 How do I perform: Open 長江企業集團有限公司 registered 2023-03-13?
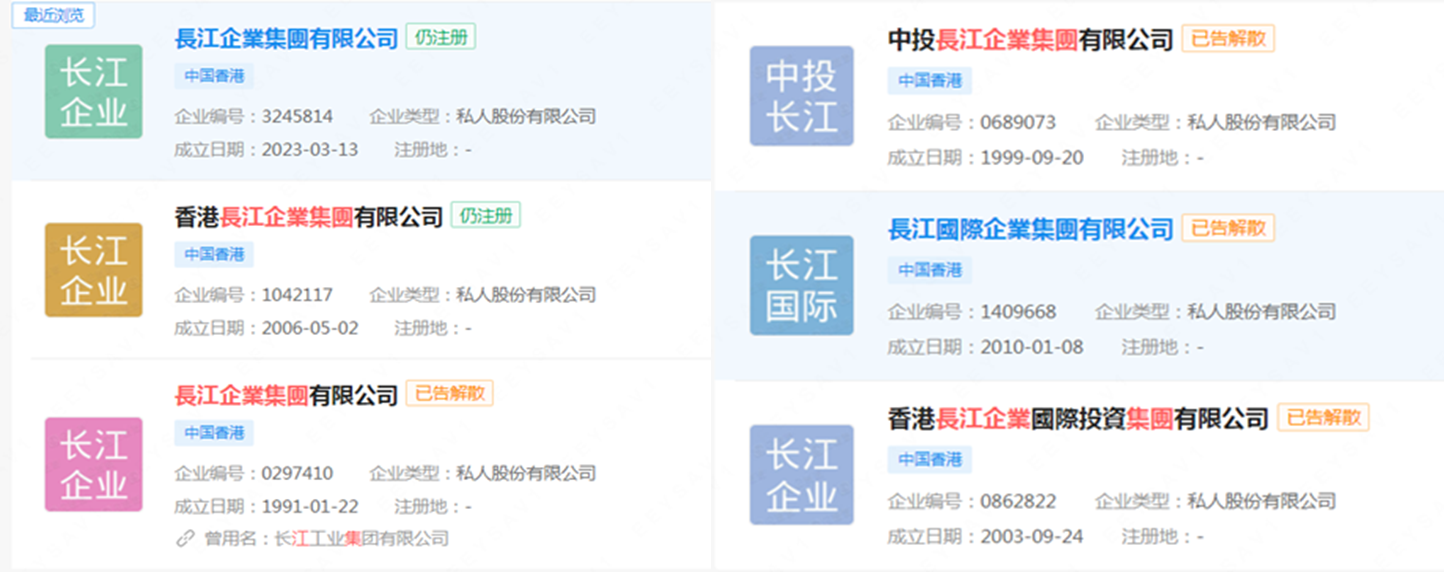pyautogui.click(x=286, y=39)
